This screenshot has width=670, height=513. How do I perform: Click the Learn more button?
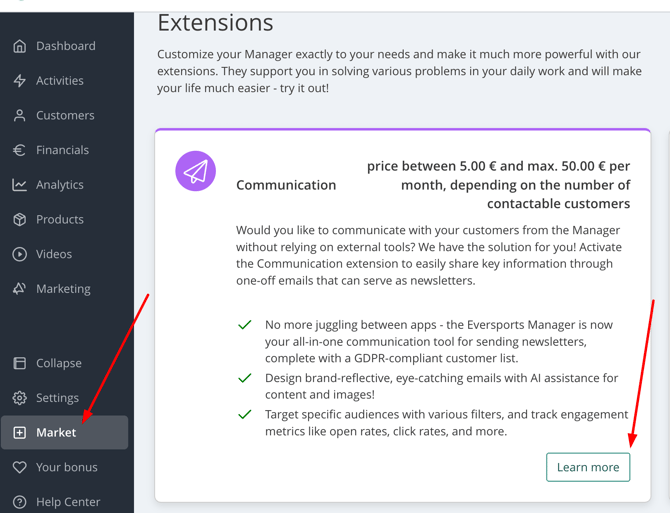[x=588, y=467]
